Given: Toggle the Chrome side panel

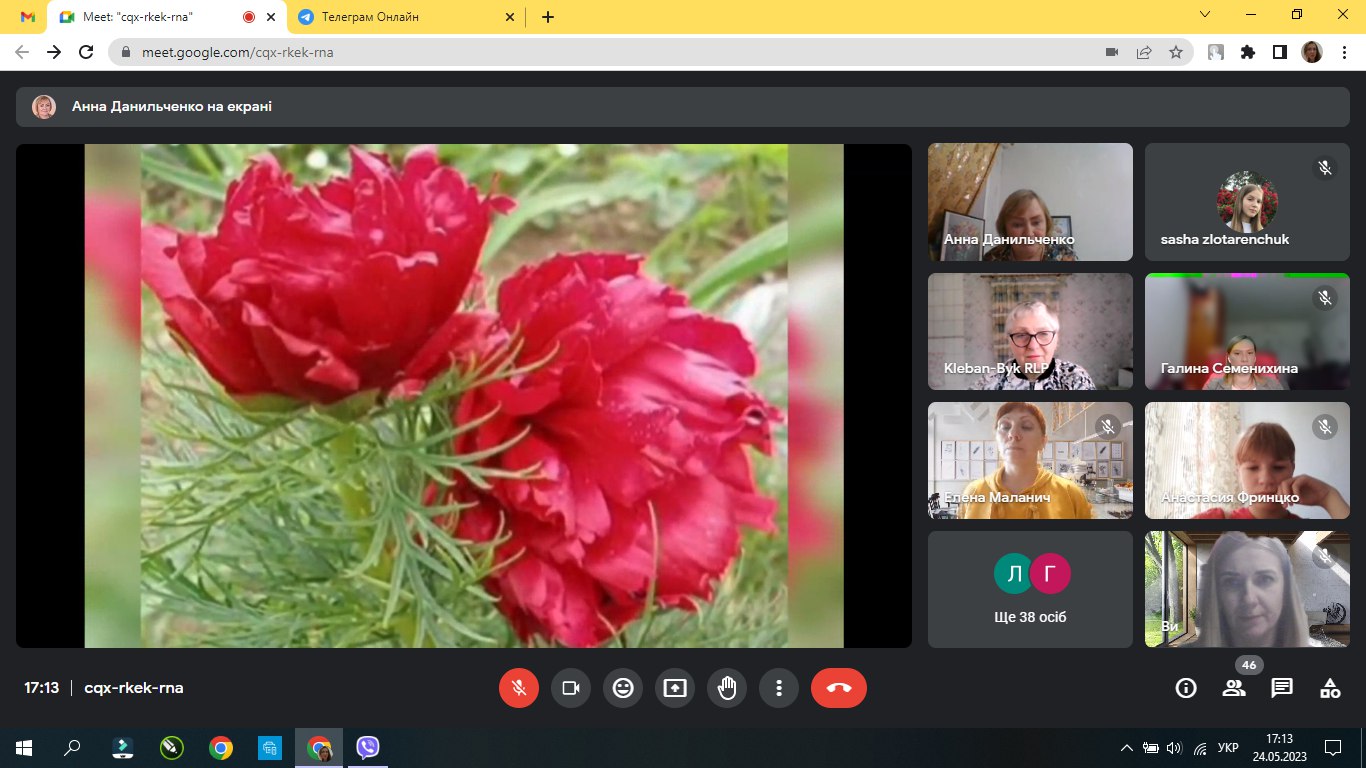Looking at the screenshot, I should point(1279,52).
